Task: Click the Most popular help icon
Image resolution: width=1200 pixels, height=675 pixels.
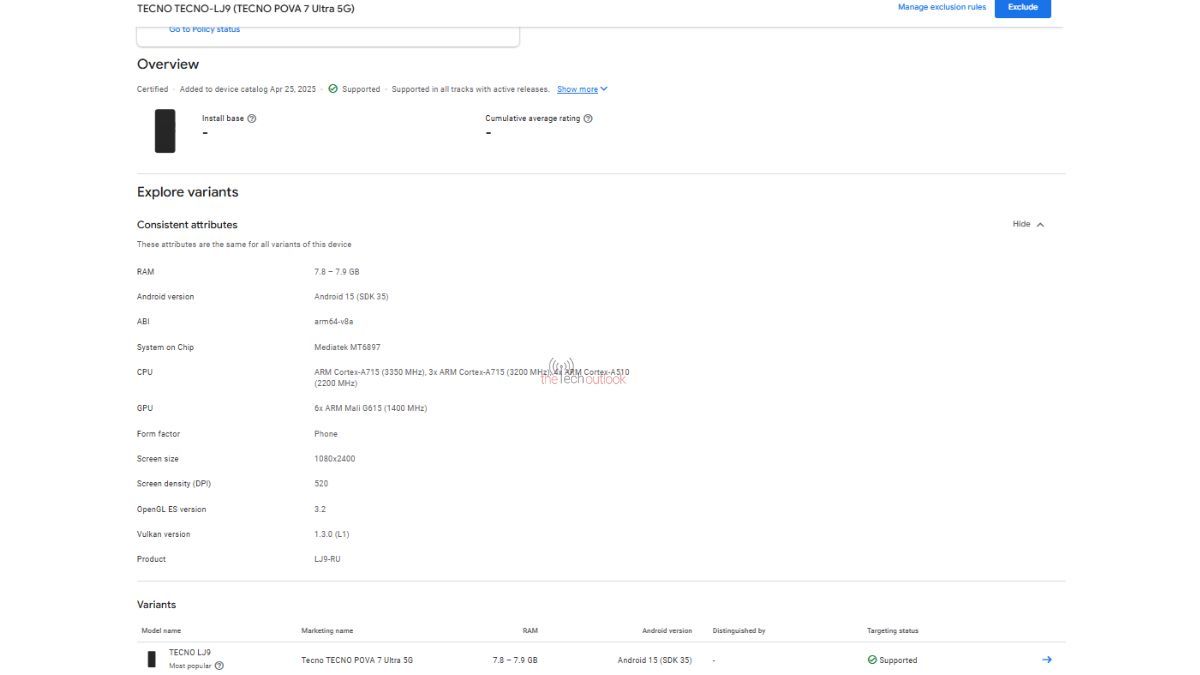Action: click(x=219, y=666)
